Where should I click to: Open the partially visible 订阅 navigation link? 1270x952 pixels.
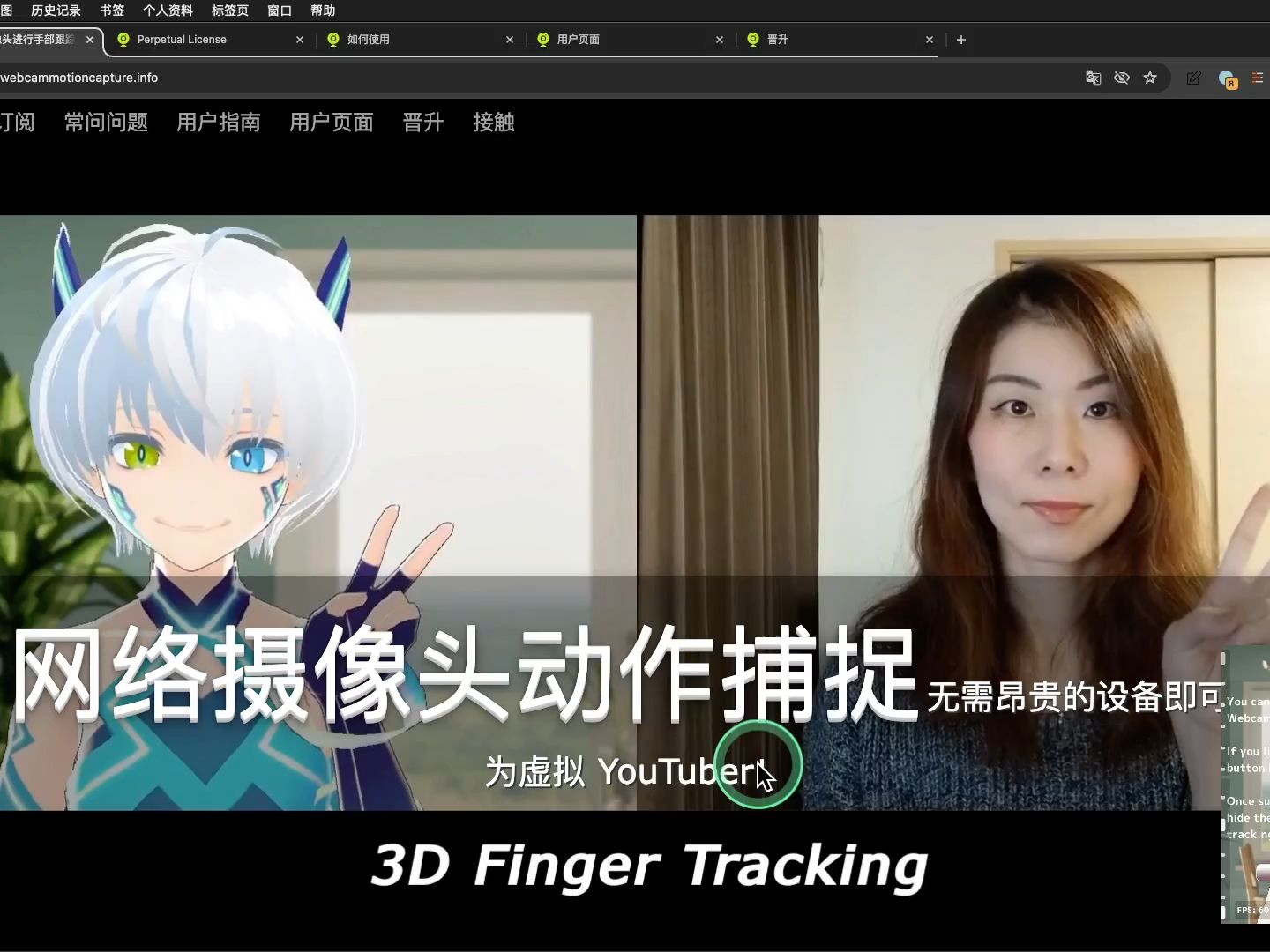(x=17, y=123)
